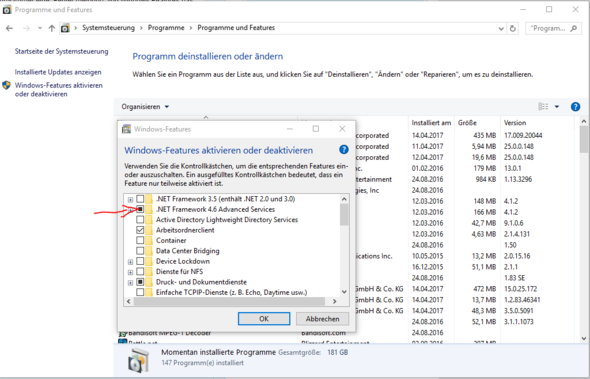590x379 pixels.
Task: Toggle Einfache TCPIP-Dienste checkbox
Action: coord(140,292)
